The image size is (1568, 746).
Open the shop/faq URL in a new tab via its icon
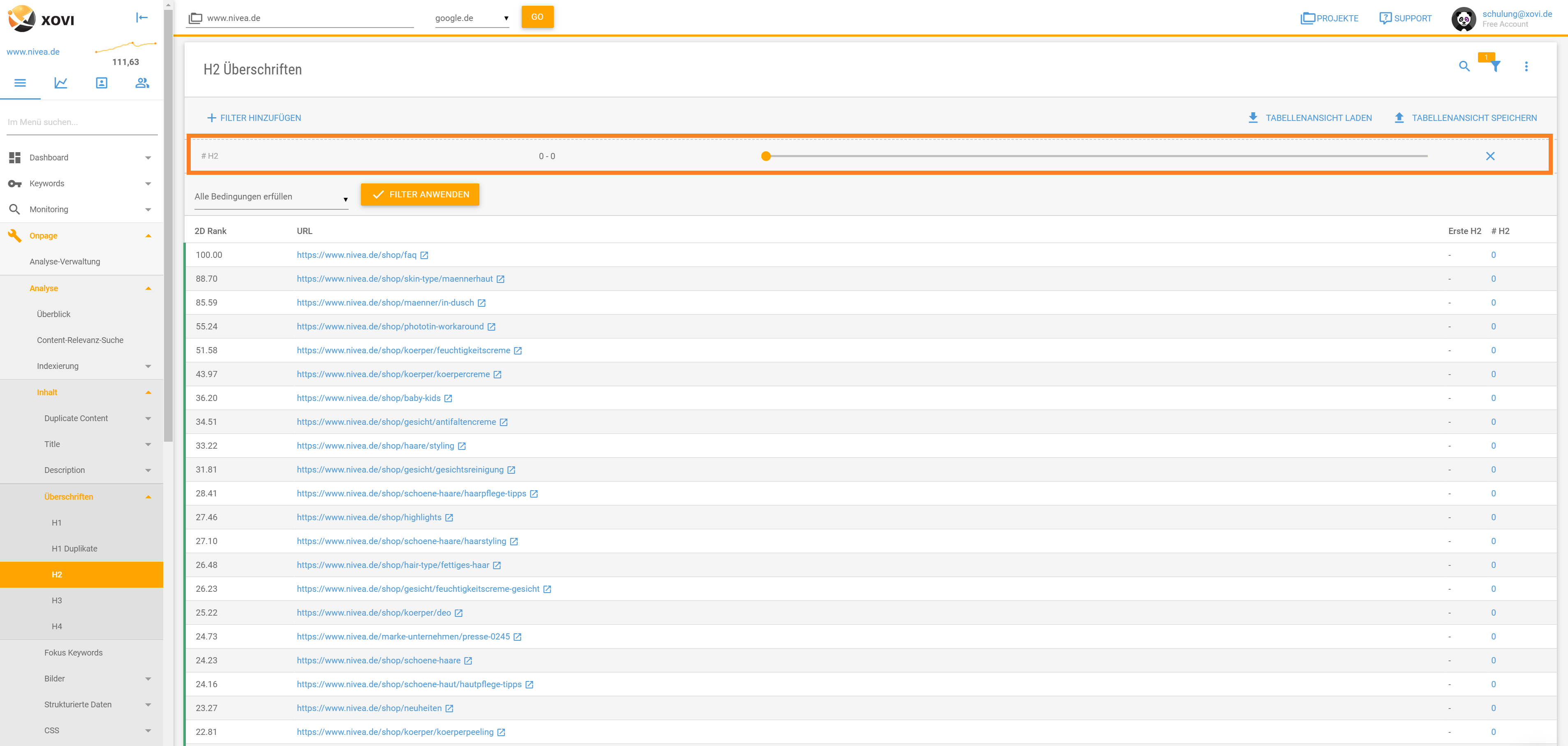click(424, 255)
